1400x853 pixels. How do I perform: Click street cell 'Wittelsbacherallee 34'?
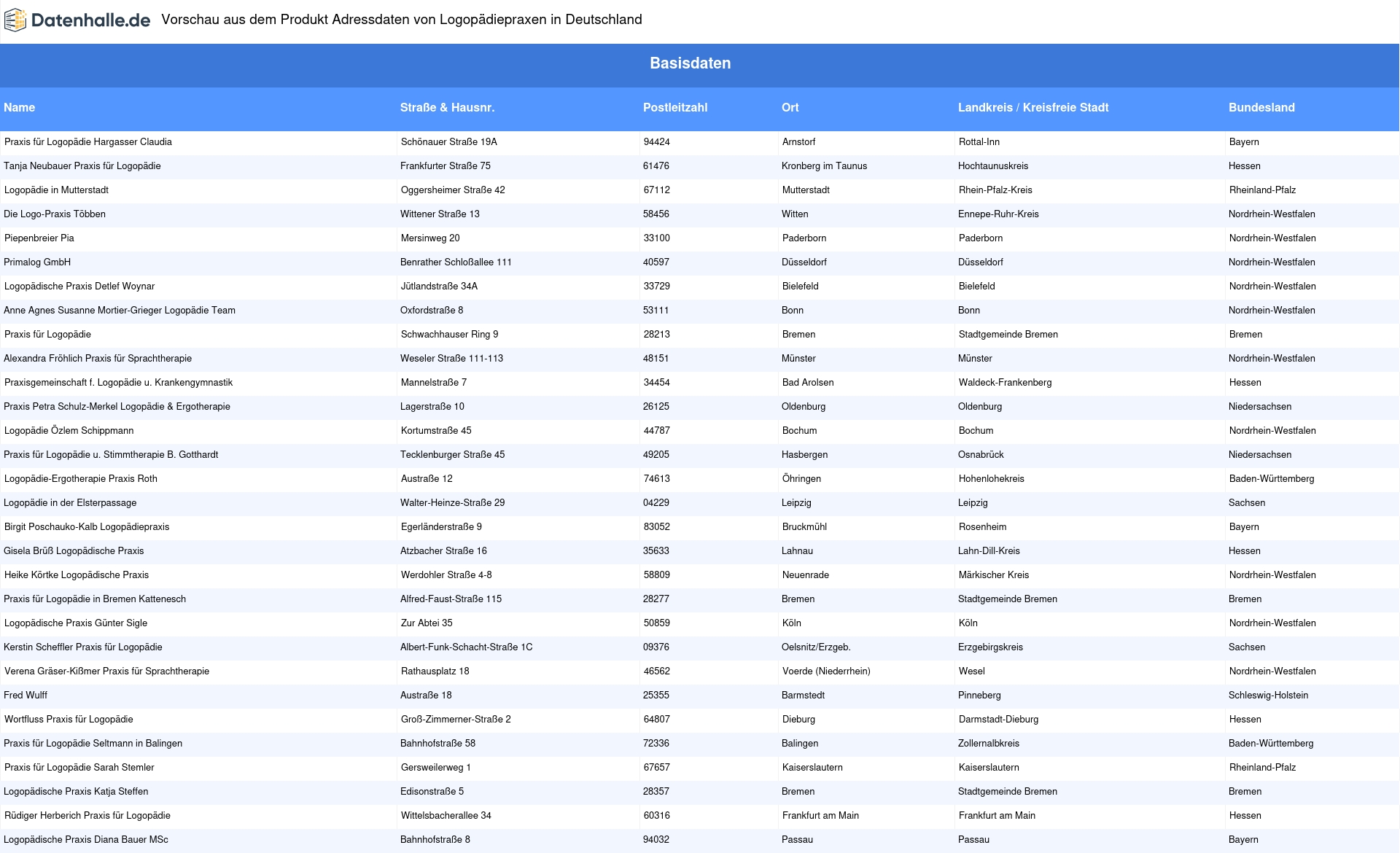tap(446, 815)
